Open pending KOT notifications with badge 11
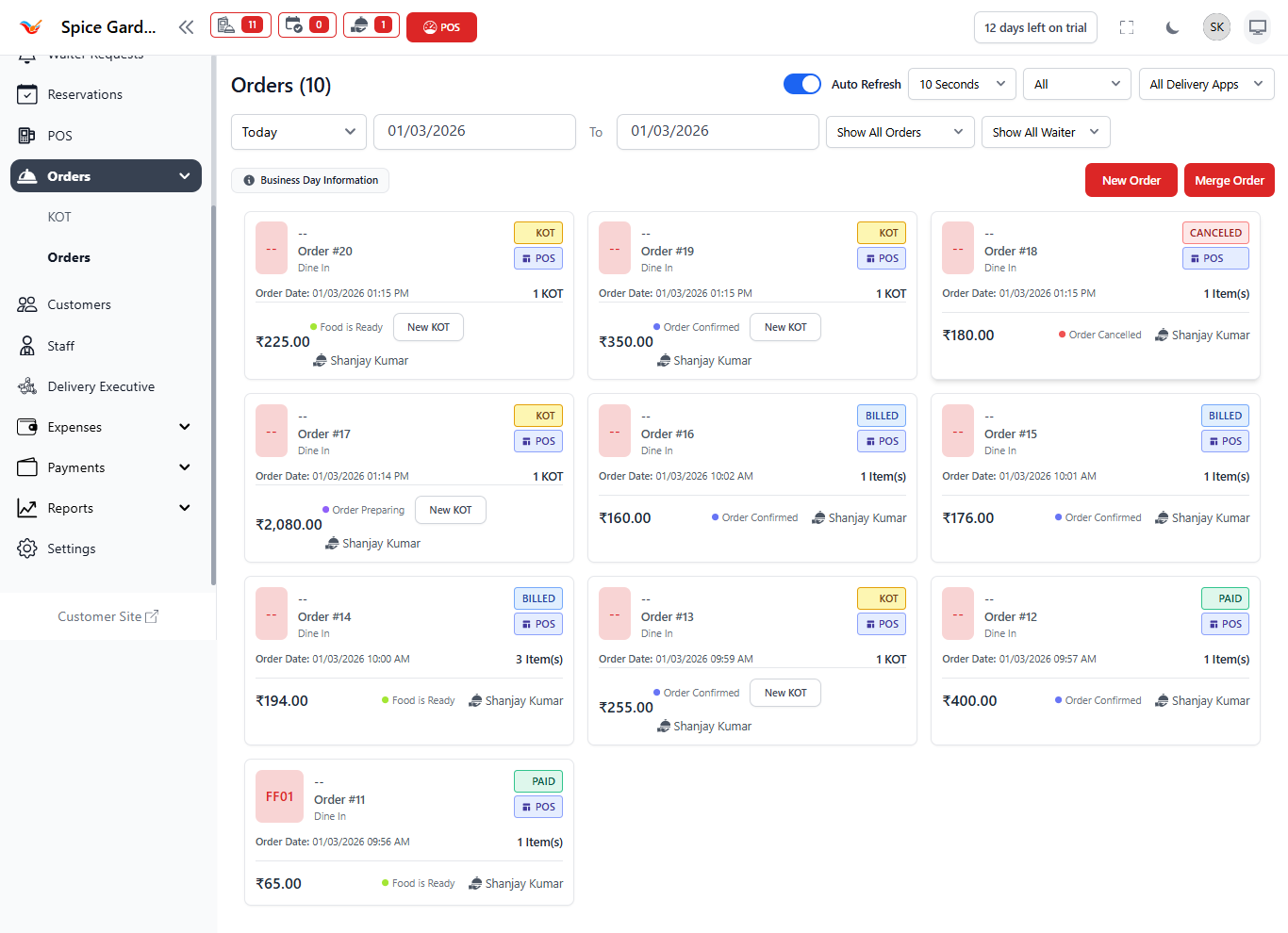Image resolution: width=1288 pixels, height=933 pixels. (x=239, y=26)
